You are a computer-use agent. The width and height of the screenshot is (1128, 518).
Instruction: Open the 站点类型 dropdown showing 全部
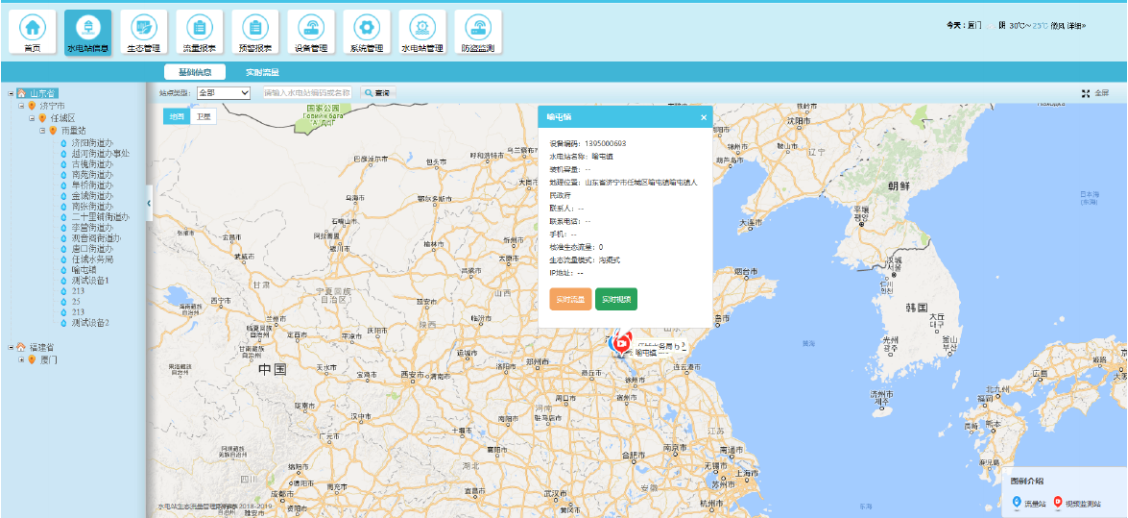click(x=223, y=93)
